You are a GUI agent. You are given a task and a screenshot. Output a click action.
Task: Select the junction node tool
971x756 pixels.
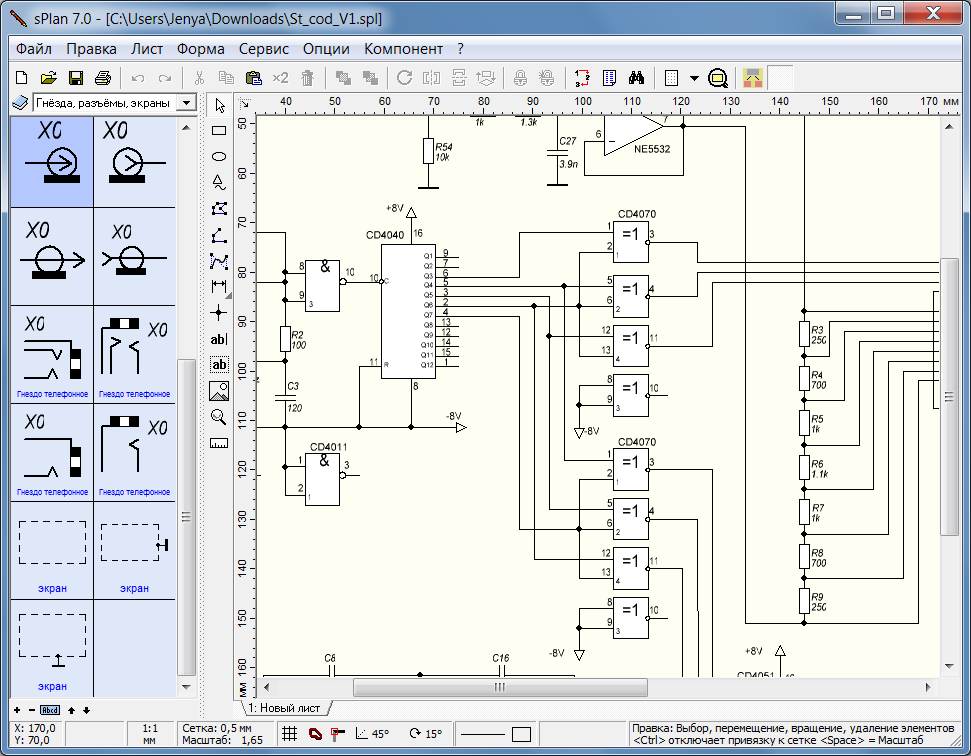click(x=219, y=313)
